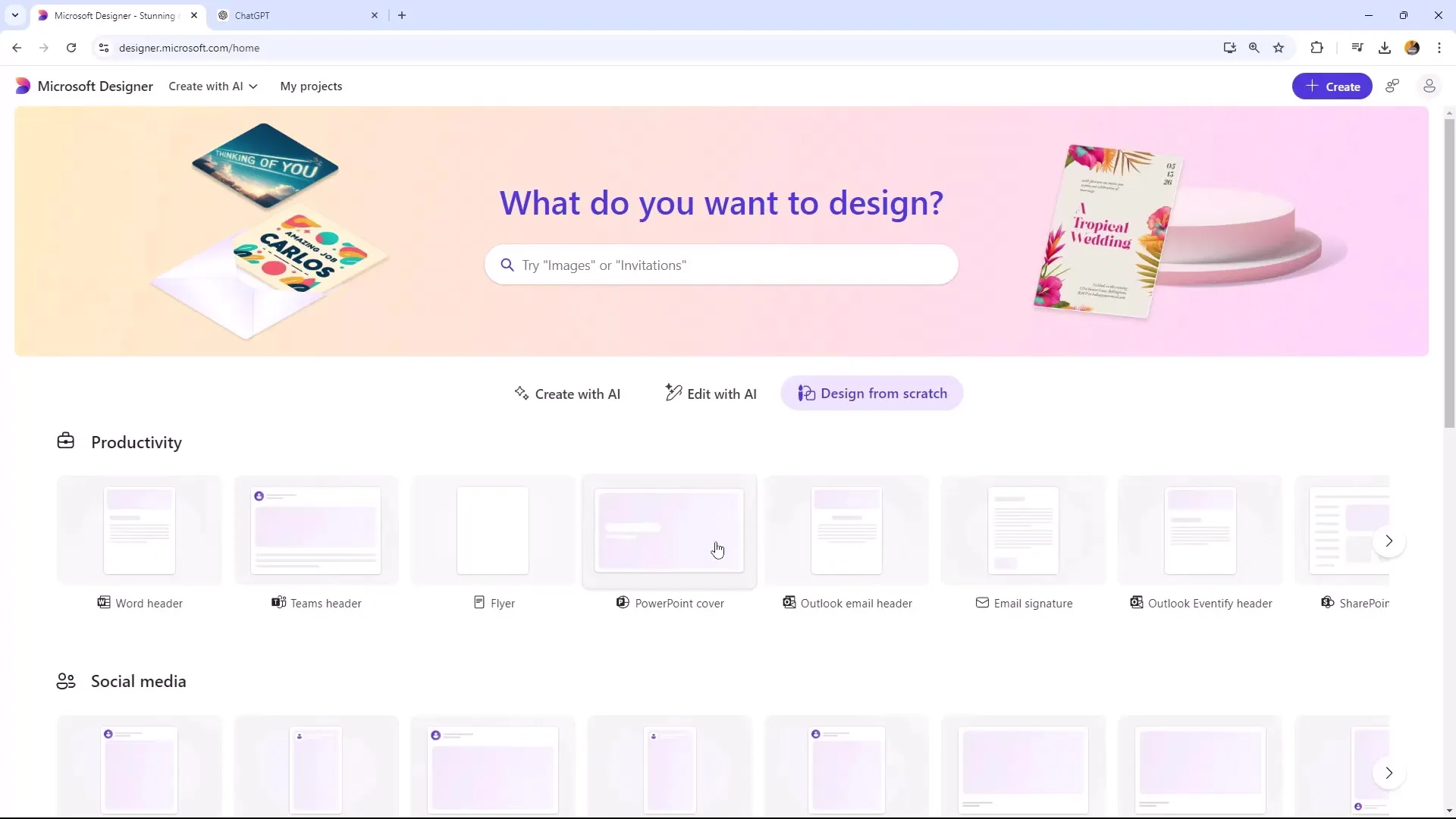1456x819 pixels.
Task: Open the Outlook email header thumbnail
Action: [846, 530]
